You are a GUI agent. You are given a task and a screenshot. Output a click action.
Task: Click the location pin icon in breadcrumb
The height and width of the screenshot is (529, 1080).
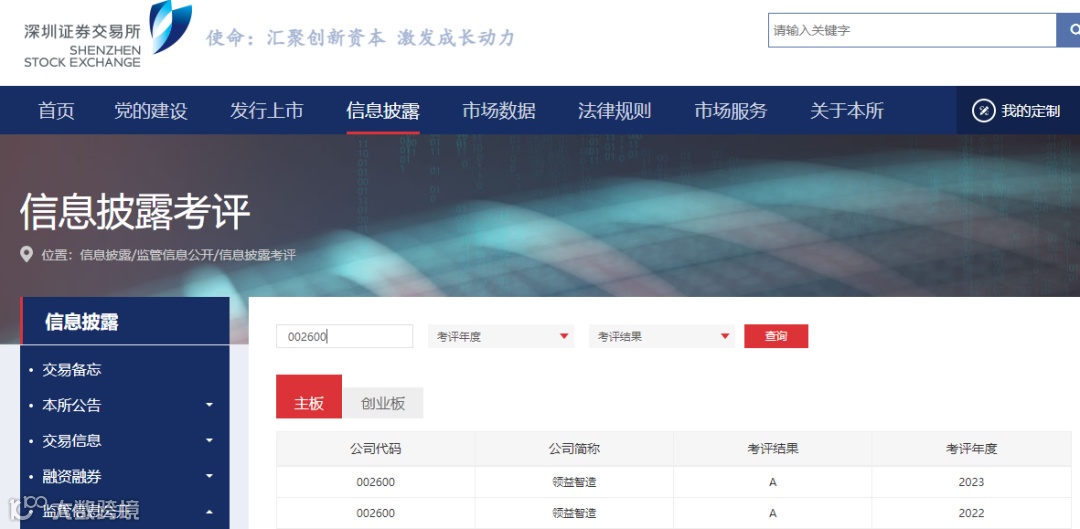pos(26,255)
